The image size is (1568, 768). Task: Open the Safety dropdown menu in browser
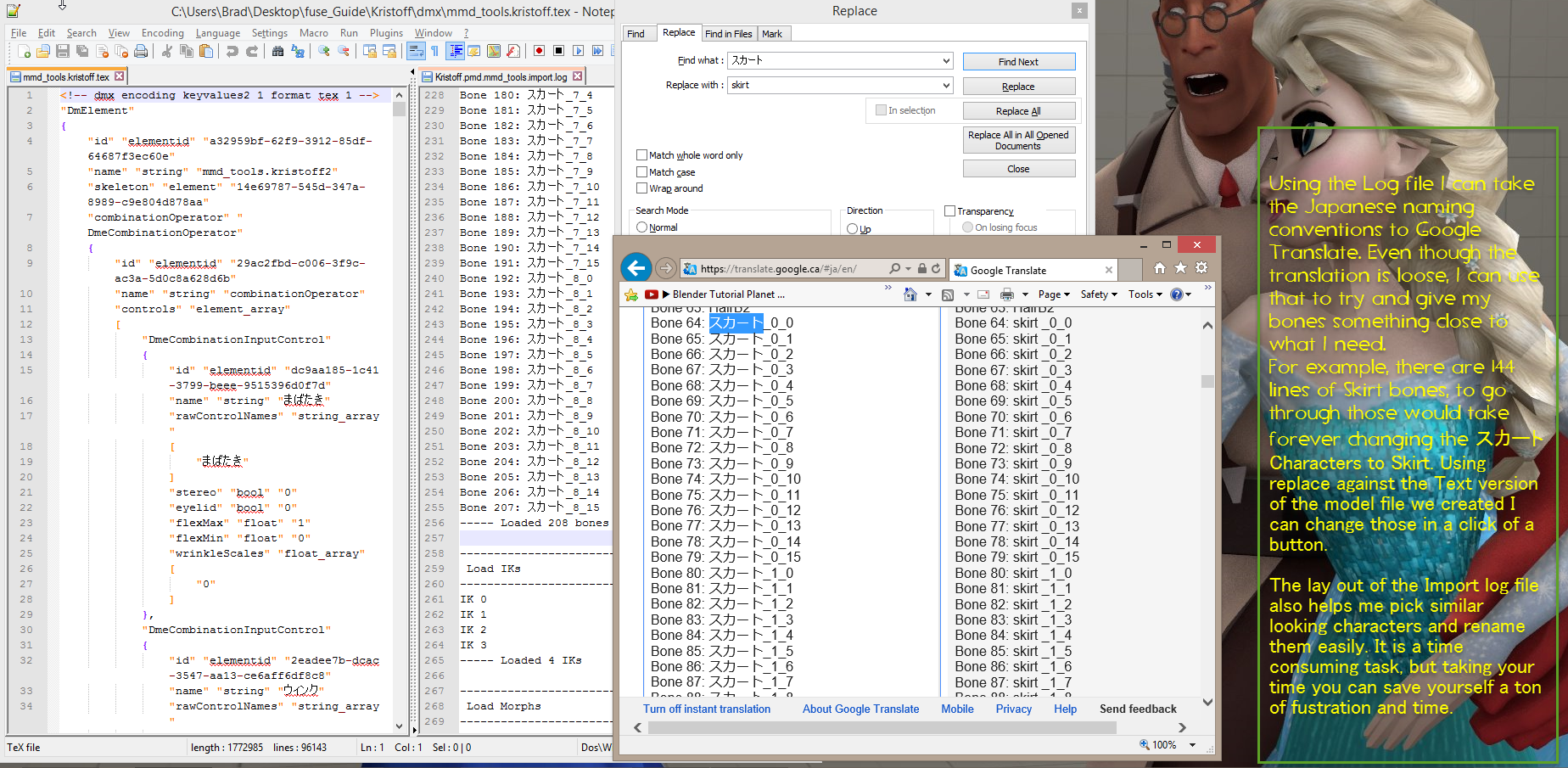coord(1099,294)
